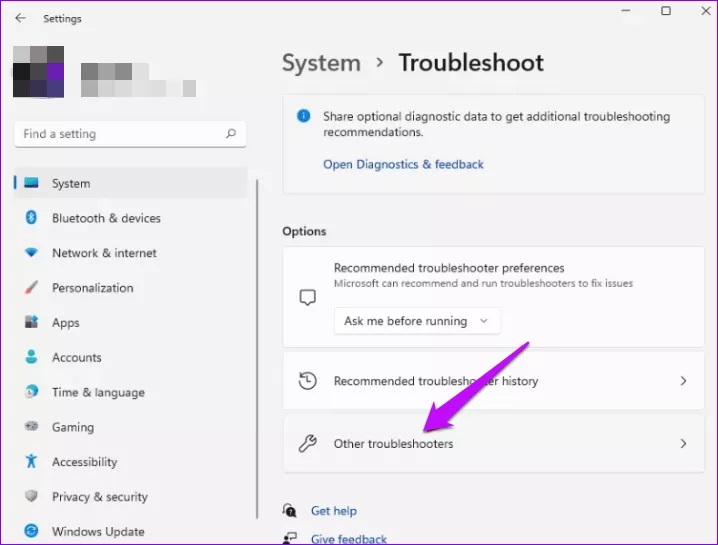Click the Windows Update sync icon
718x545 pixels.
point(31,531)
